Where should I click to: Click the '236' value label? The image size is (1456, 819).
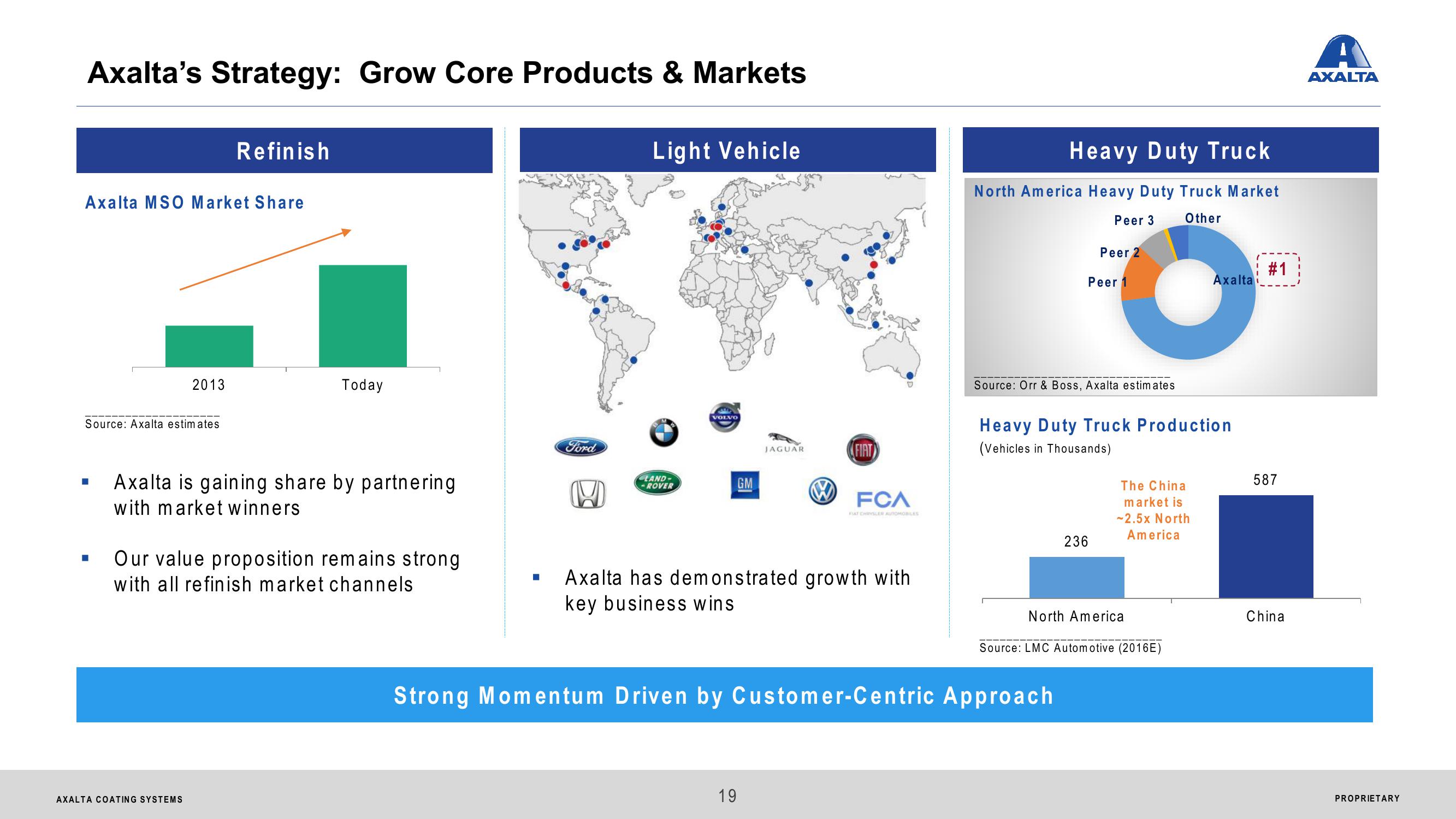coord(1076,542)
